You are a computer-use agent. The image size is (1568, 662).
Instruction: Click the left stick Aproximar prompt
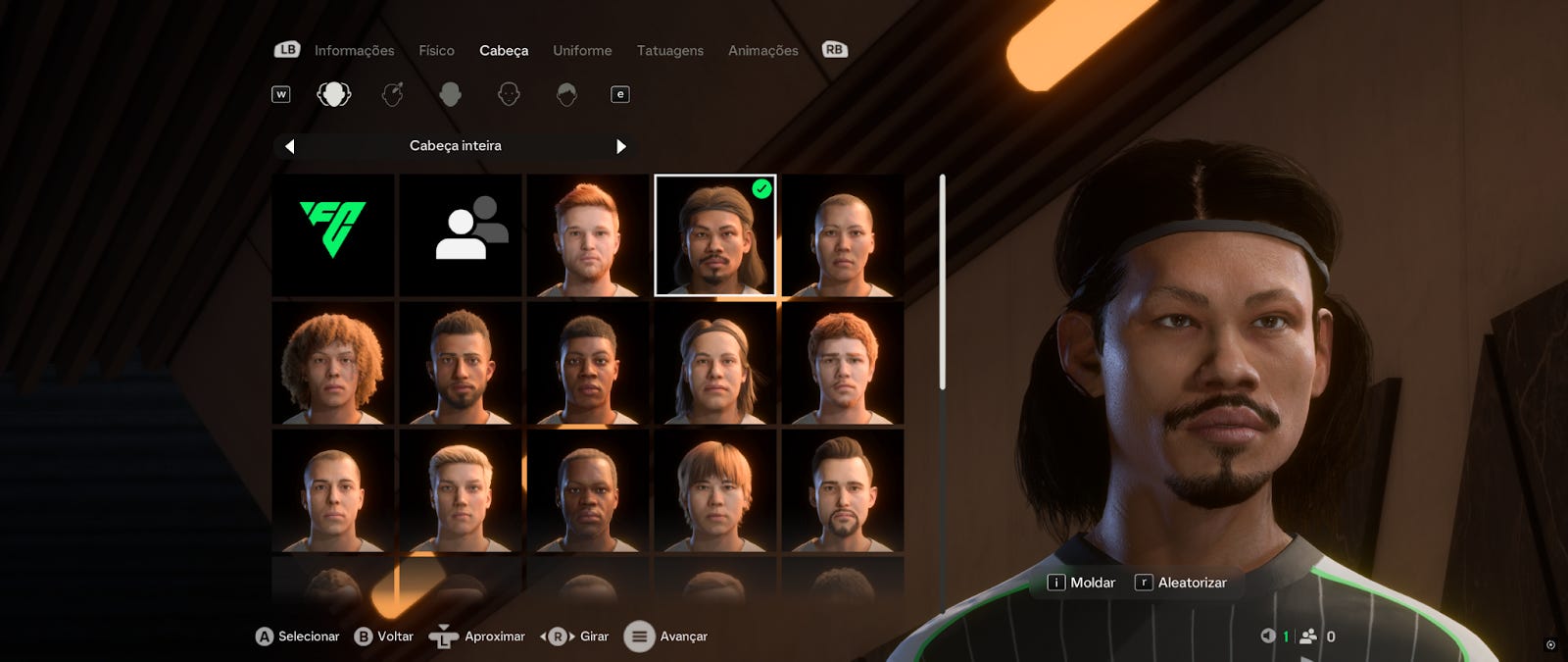(477, 637)
